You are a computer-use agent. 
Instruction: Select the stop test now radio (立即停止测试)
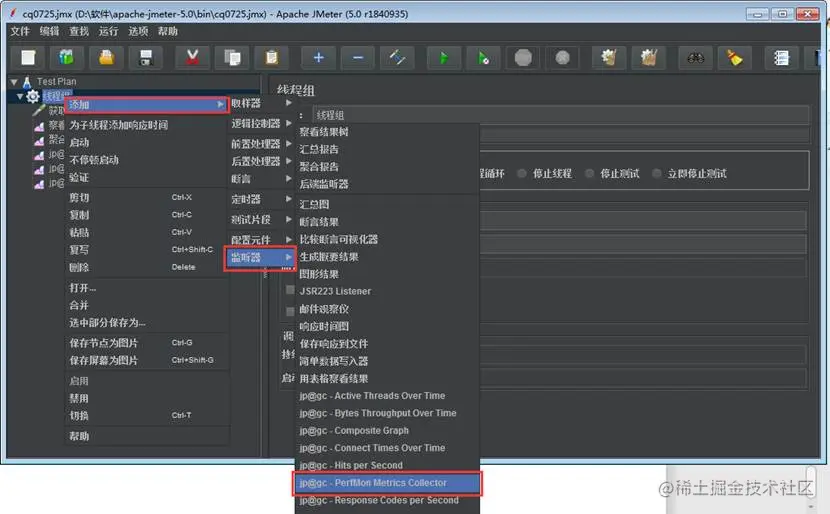pyautogui.click(x=657, y=174)
